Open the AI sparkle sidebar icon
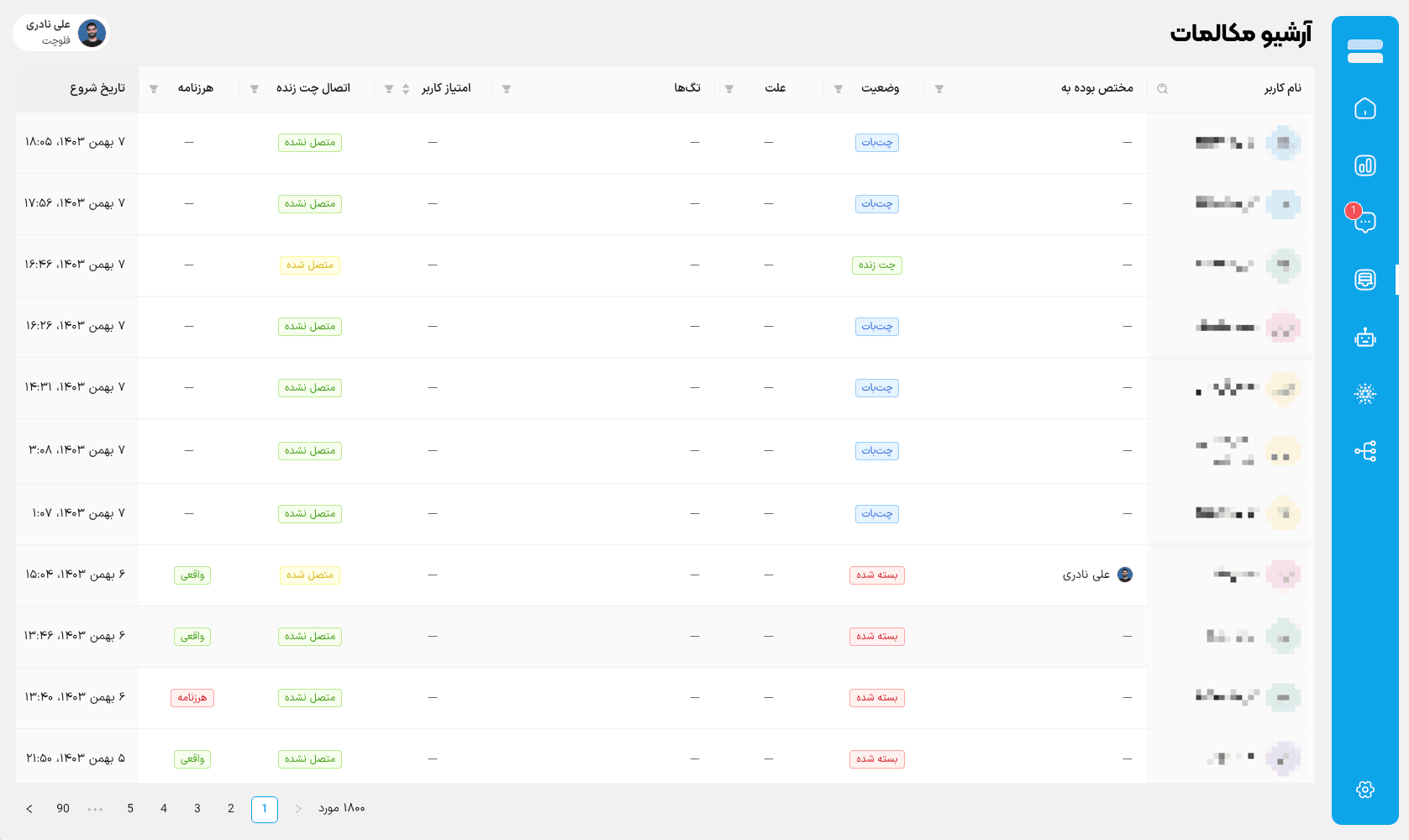This screenshot has width=1409, height=840. tap(1364, 394)
